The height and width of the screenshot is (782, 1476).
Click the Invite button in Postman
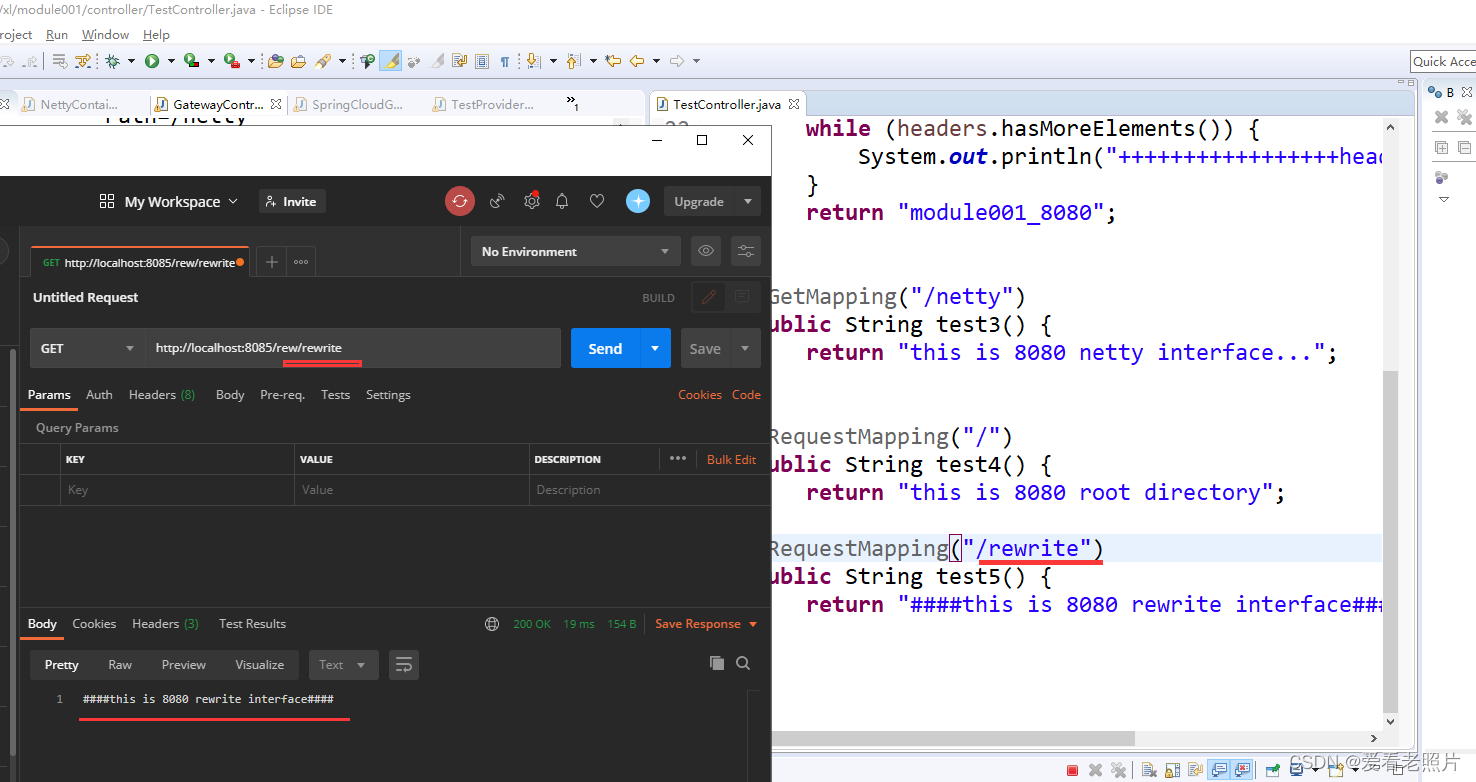pyautogui.click(x=292, y=201)
